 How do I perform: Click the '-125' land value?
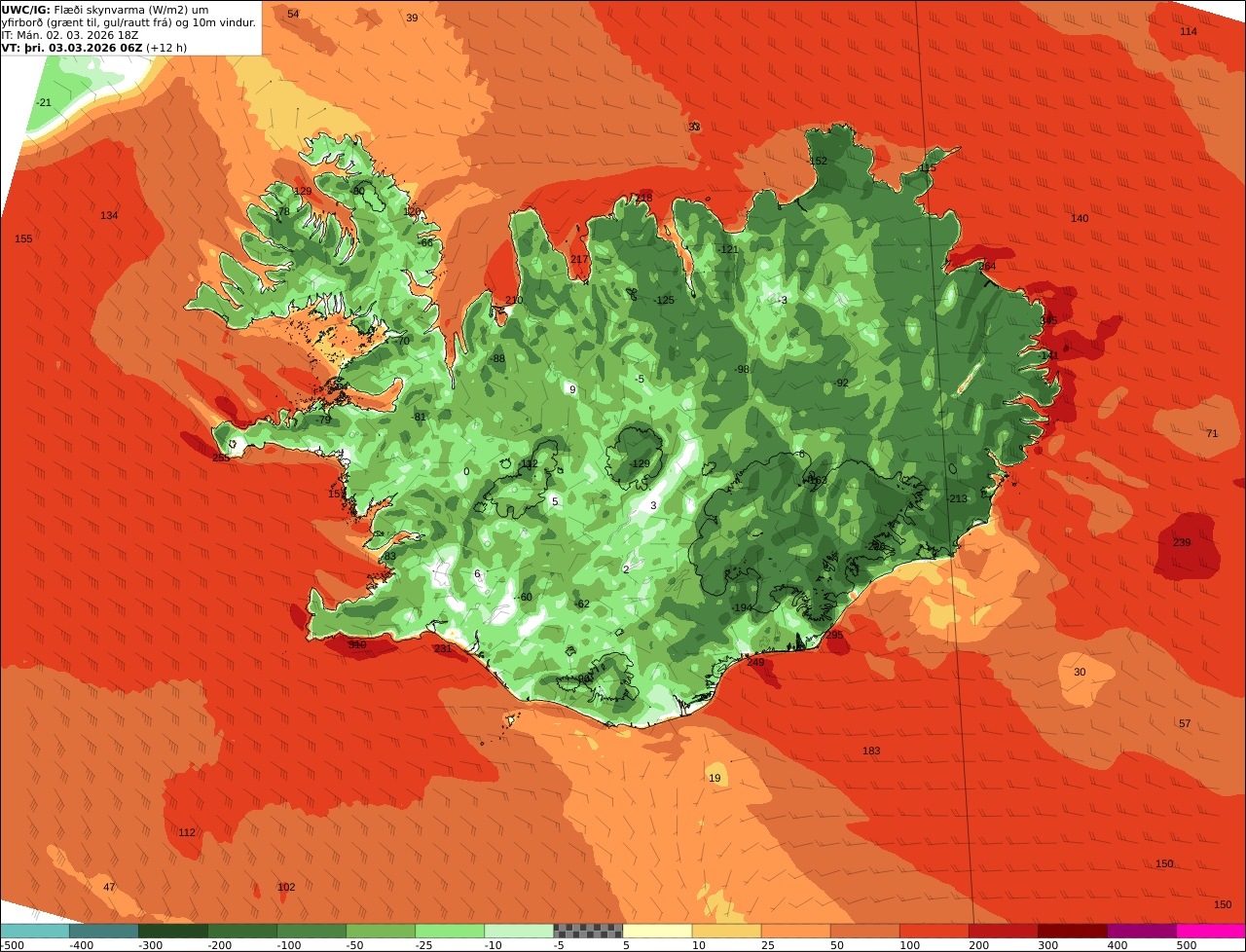pyautogui.click(x=665, y=300)
